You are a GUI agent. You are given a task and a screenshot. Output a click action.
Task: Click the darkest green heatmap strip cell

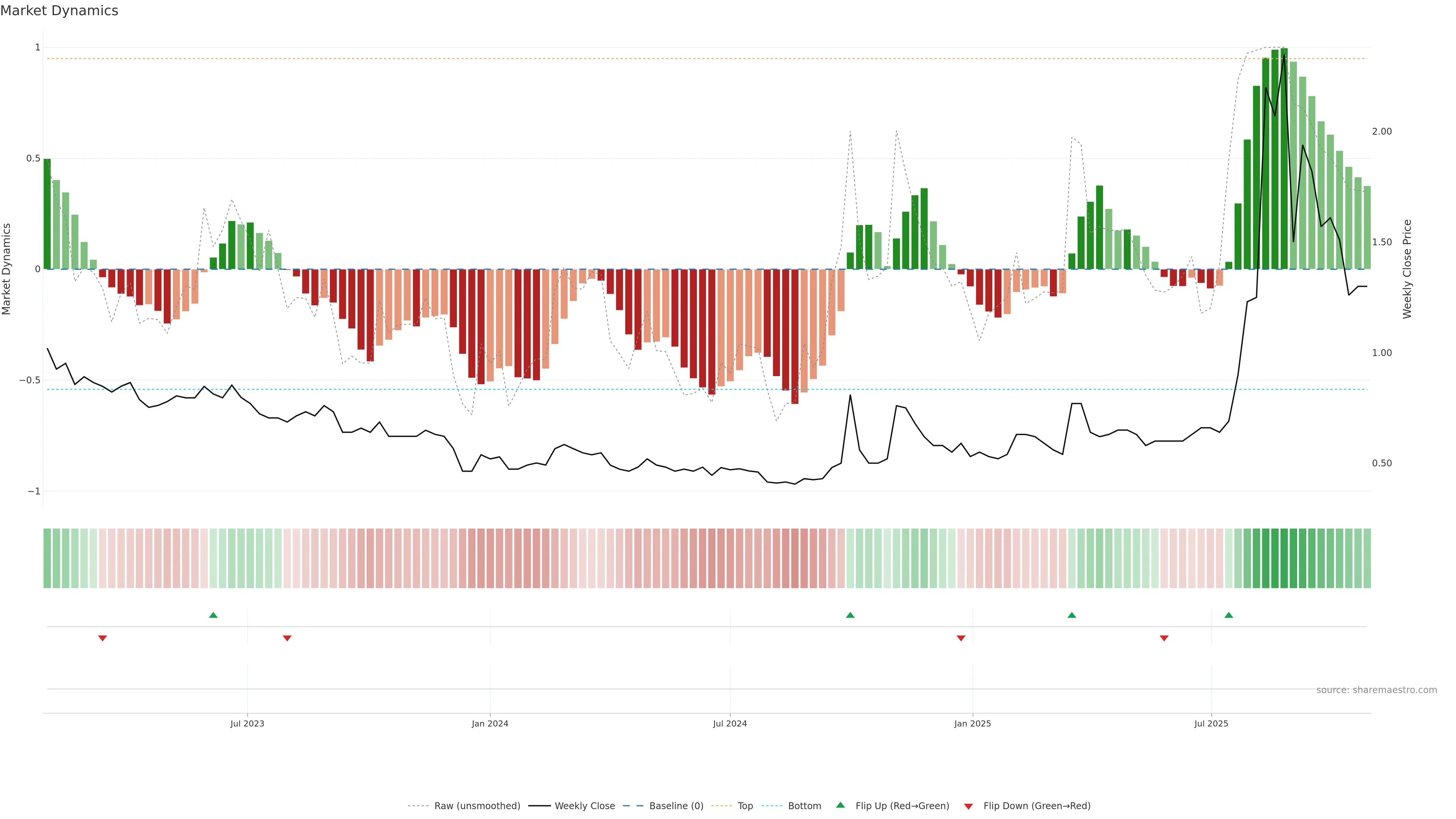coord(1284,559)
